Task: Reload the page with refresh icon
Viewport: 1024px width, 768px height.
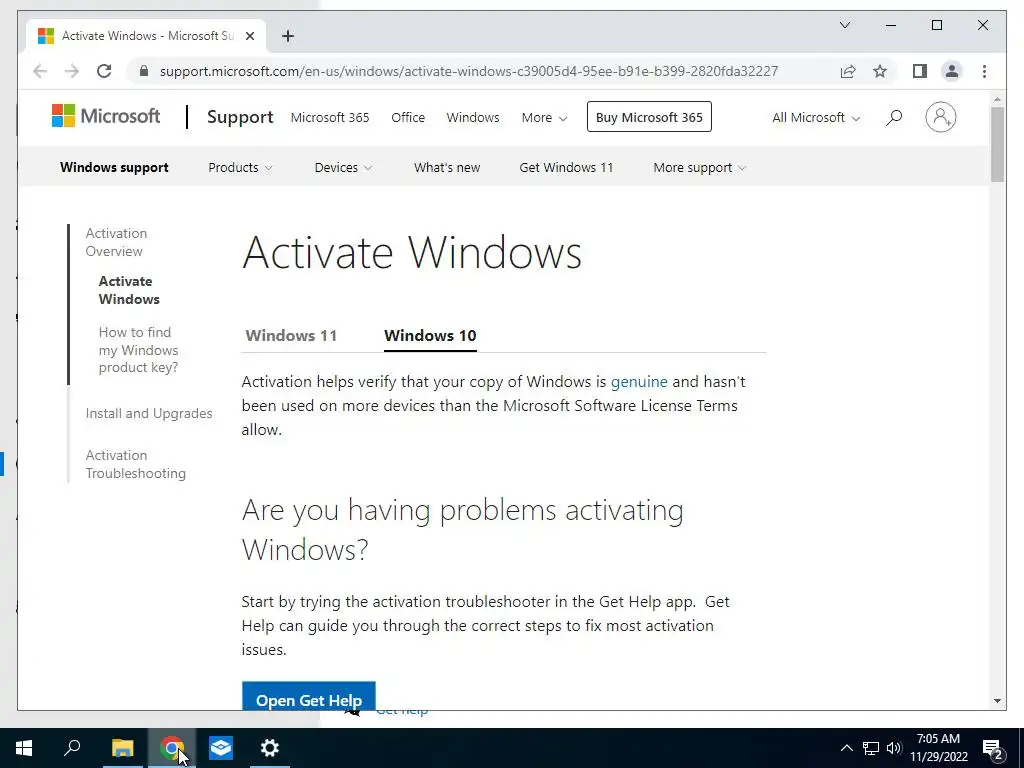Action: point(104,71)
